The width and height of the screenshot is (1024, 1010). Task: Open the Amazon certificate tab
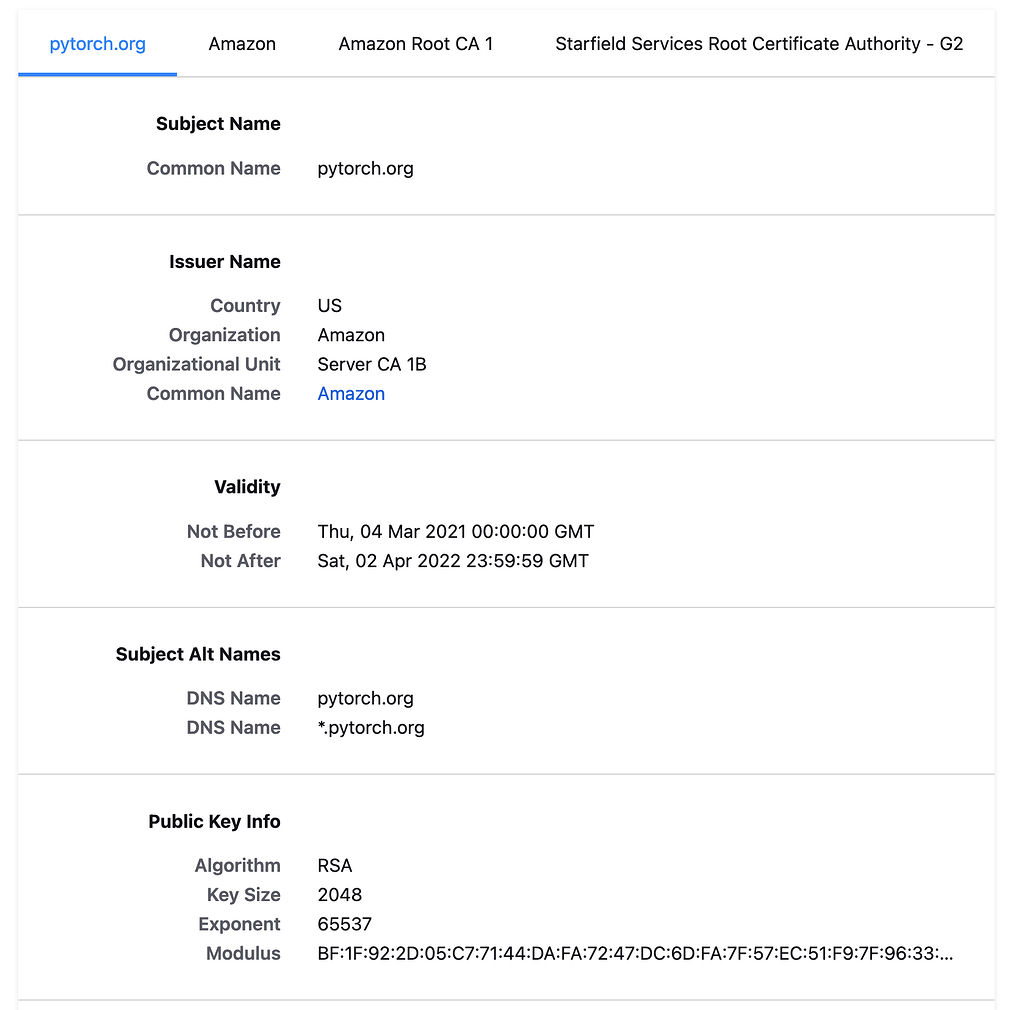point(242,44)
